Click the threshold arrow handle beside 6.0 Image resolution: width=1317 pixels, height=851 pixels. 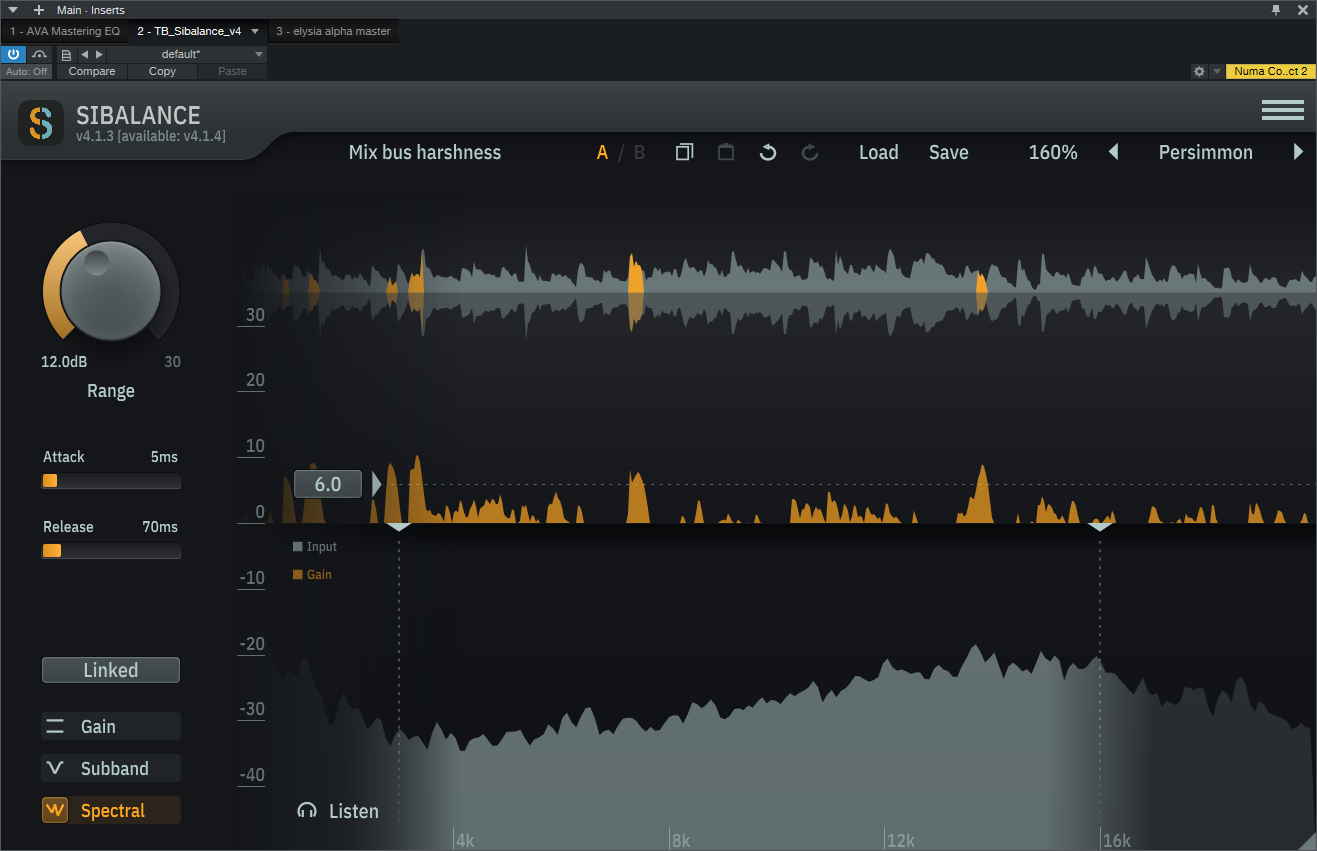coord(377,485)
